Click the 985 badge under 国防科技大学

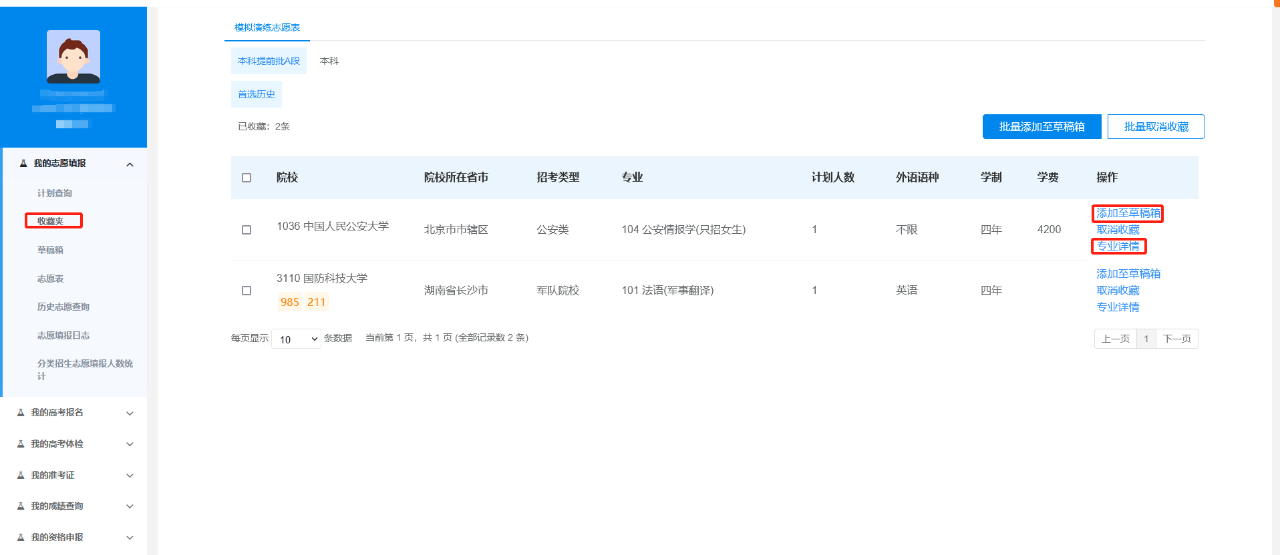[290, 302]
